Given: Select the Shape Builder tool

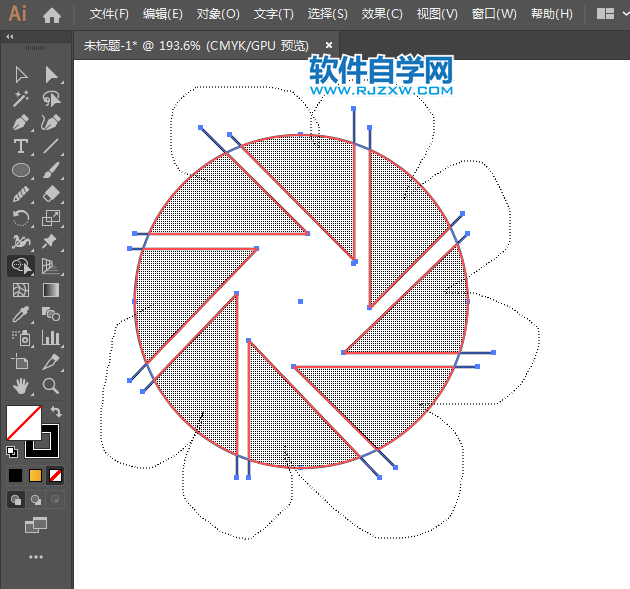Looking at the screenshot, I should tap(20, 266).
